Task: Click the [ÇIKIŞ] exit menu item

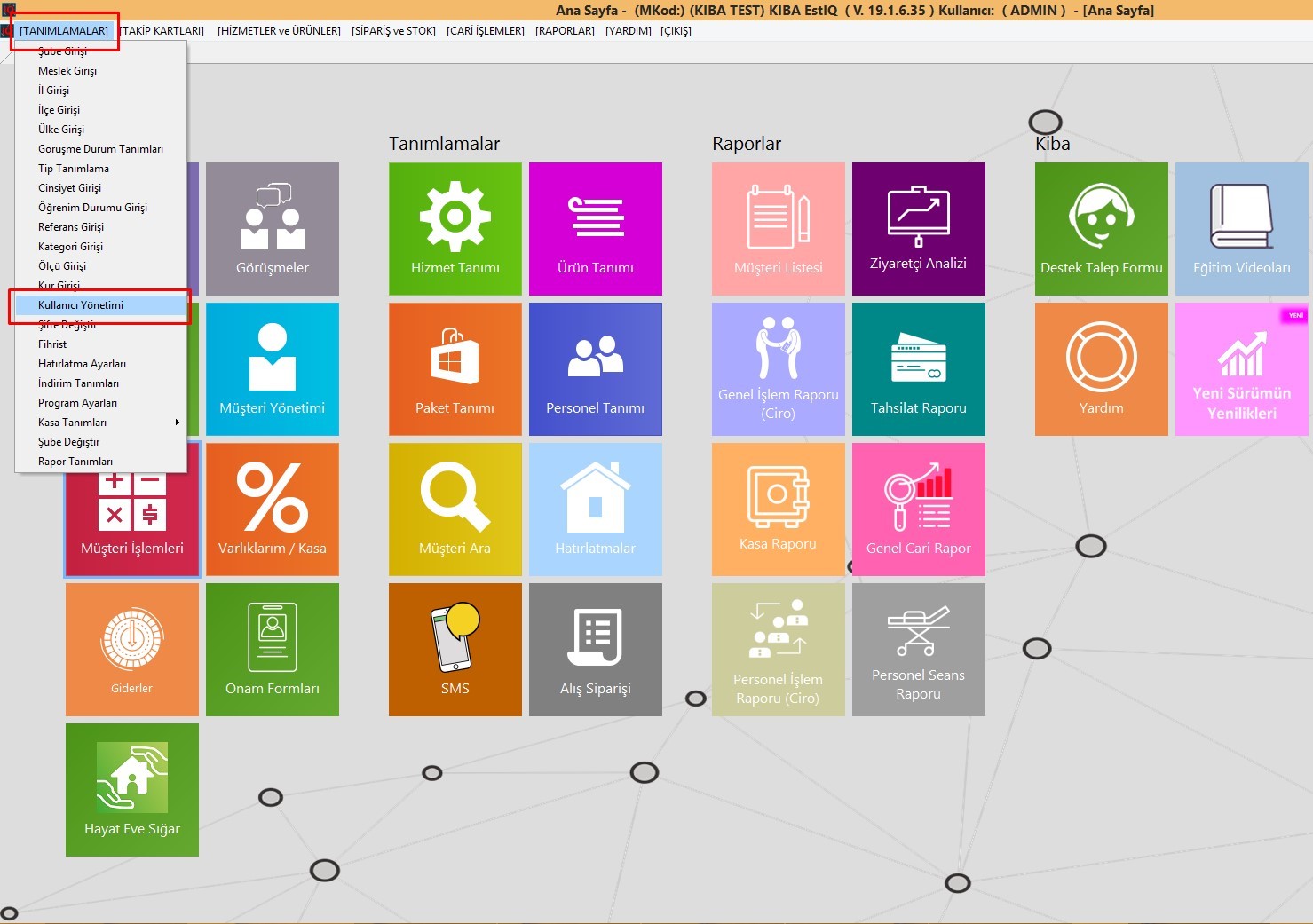Action: (676, 31)
